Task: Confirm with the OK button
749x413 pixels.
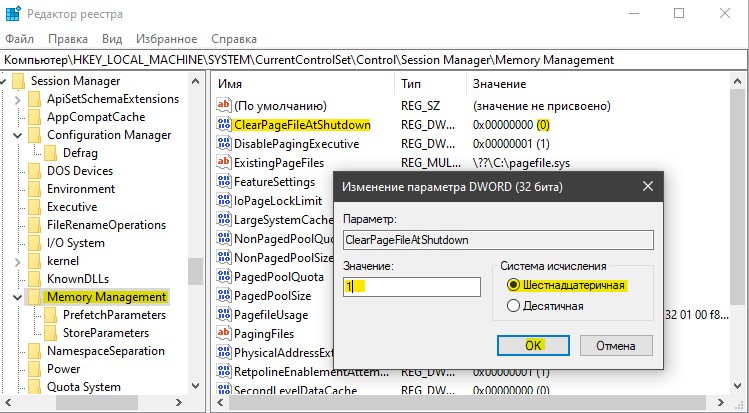Action: coord(533,345)
